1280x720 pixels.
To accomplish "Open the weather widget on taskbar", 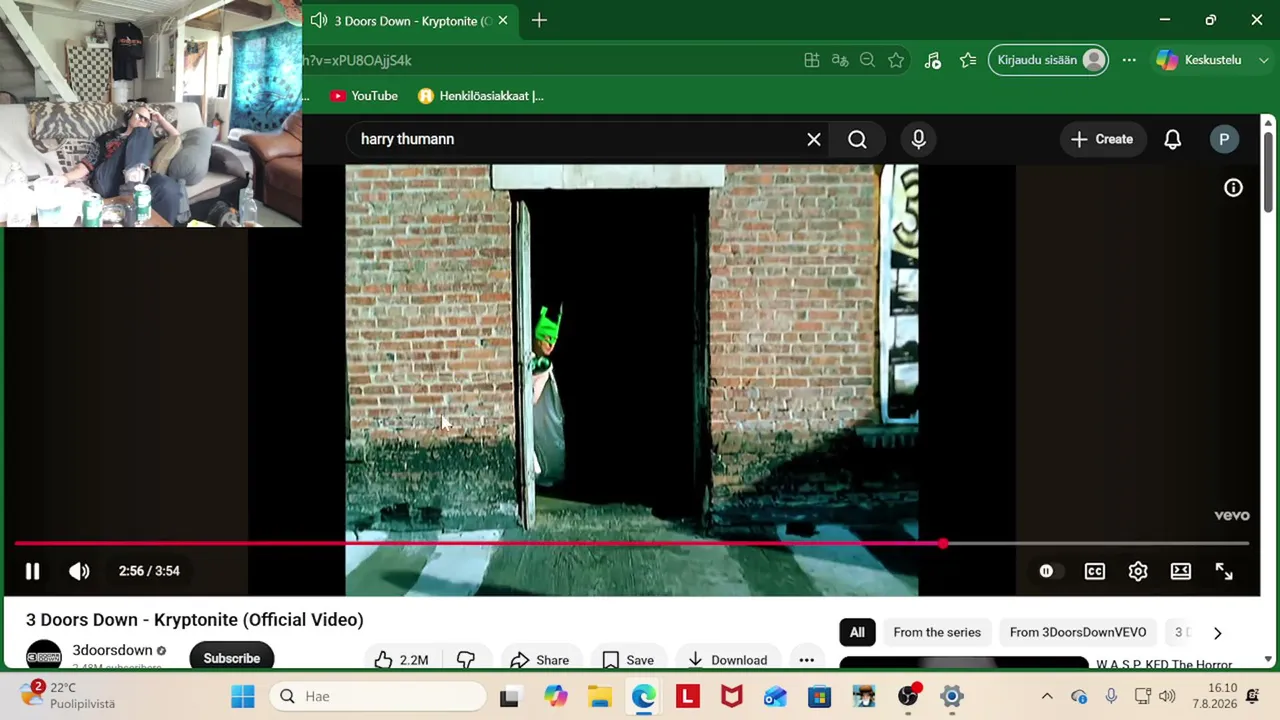I will [67, 696].
